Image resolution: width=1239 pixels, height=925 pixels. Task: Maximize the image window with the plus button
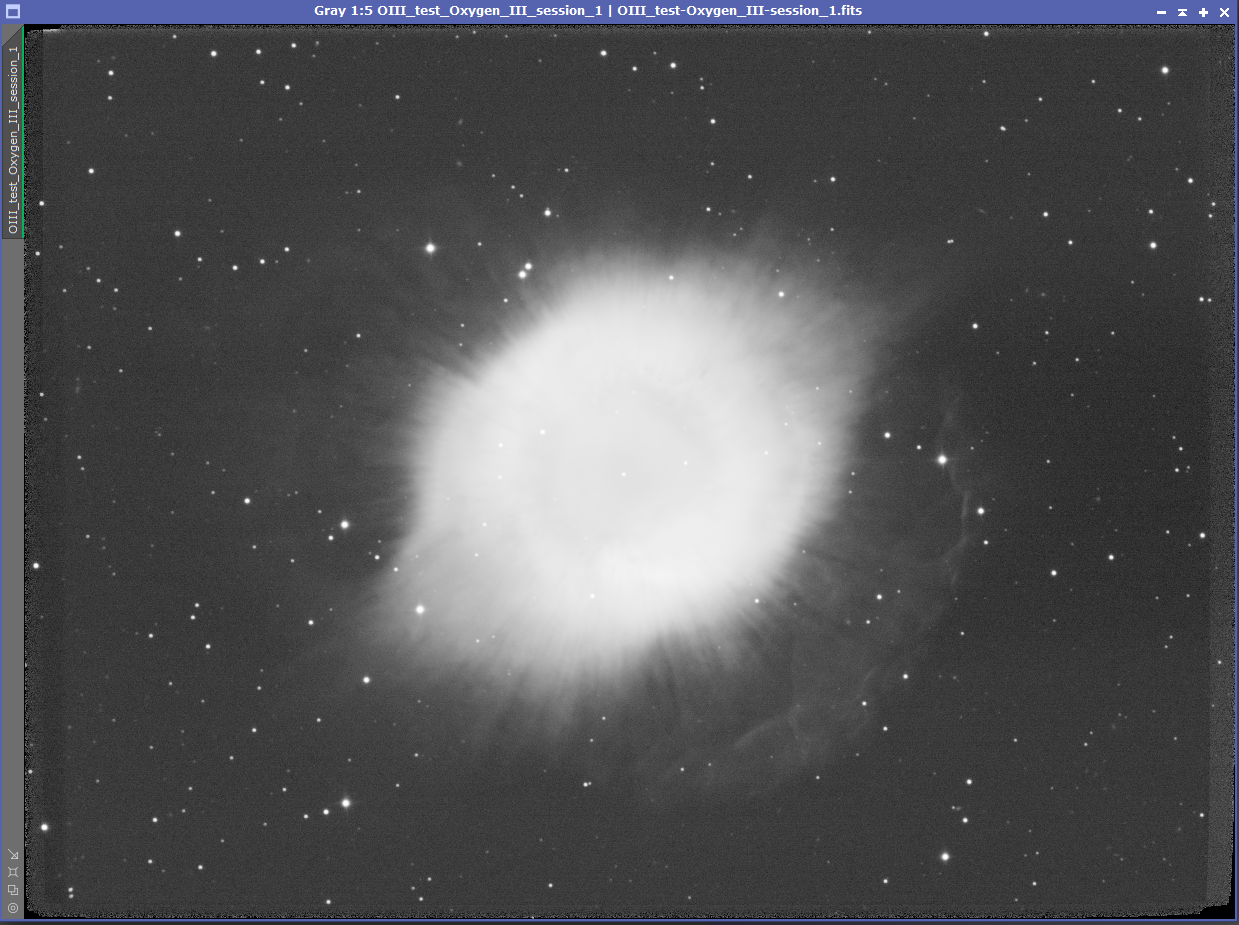[1203, 11]
